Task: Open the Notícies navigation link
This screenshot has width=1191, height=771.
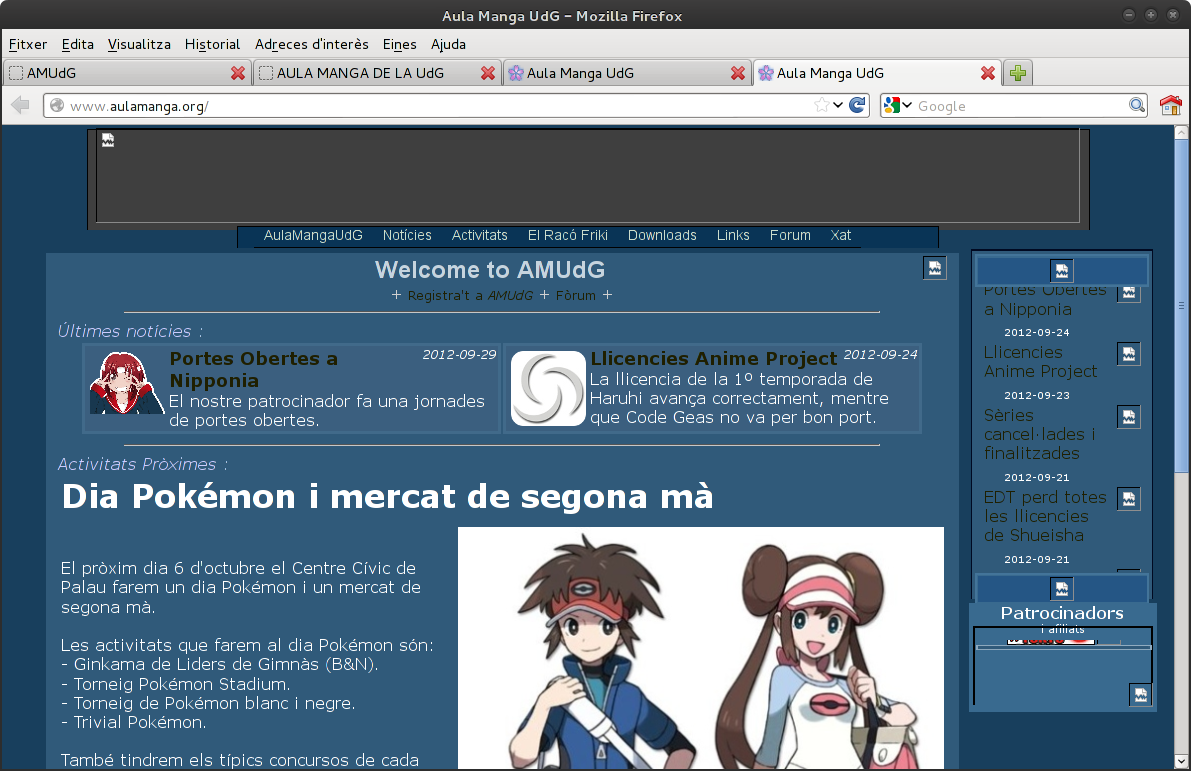Action: click(407, 235)
